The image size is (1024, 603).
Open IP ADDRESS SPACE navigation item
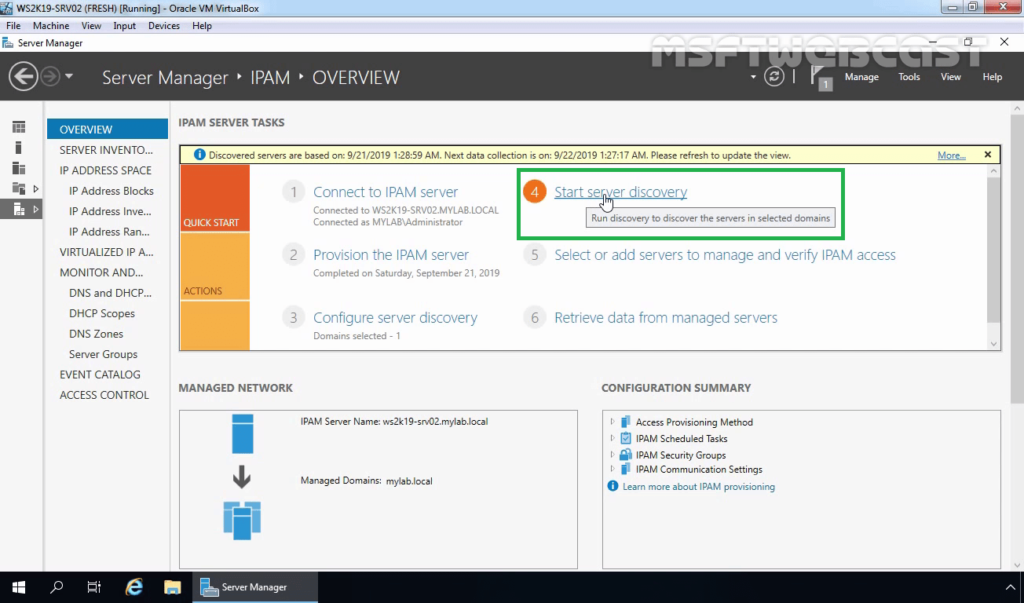coord(107,170)
